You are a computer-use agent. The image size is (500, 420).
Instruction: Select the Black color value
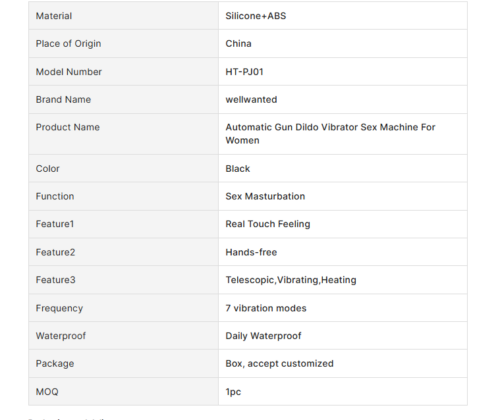238,168
